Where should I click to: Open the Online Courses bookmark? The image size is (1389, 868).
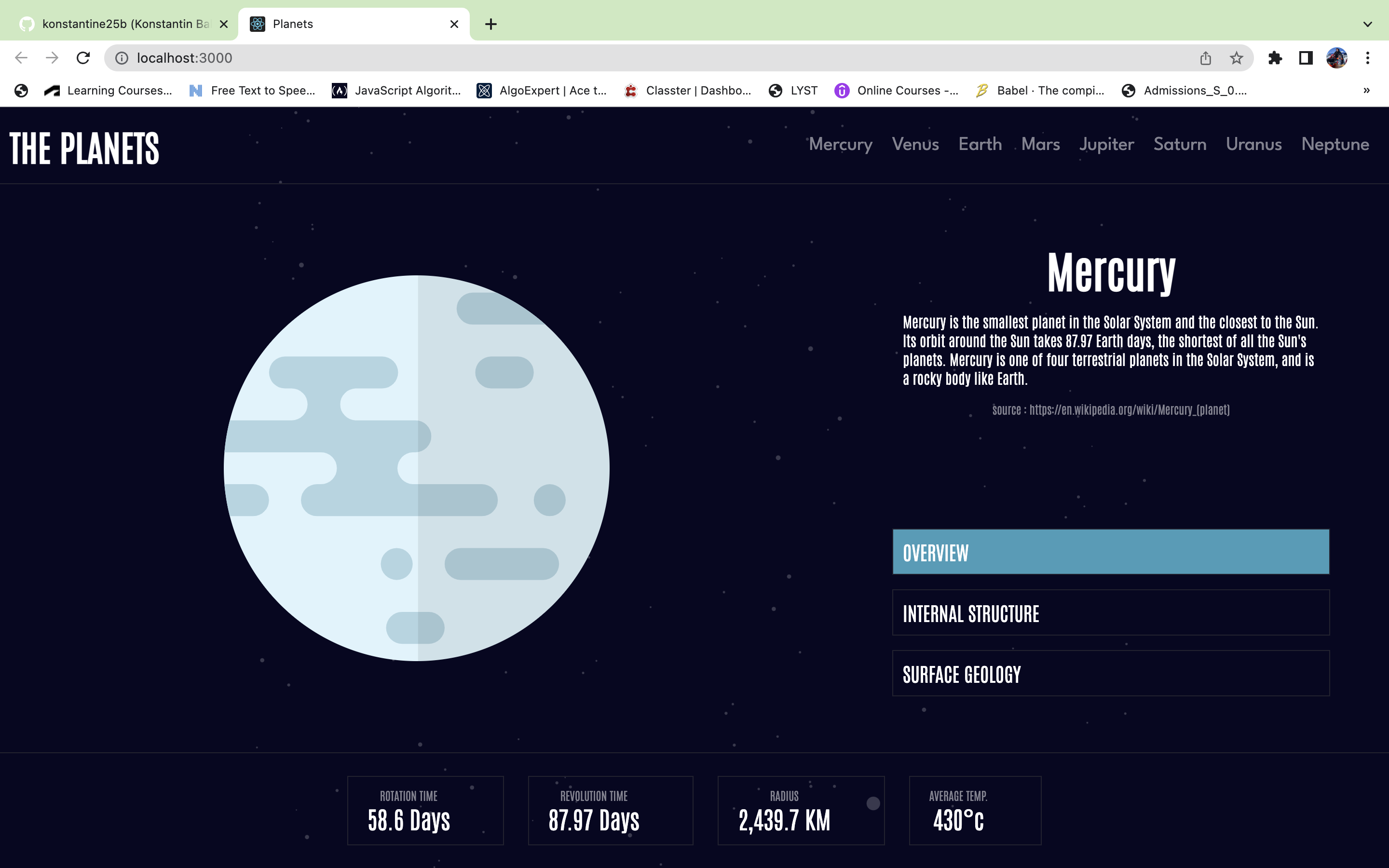point(897,90)
